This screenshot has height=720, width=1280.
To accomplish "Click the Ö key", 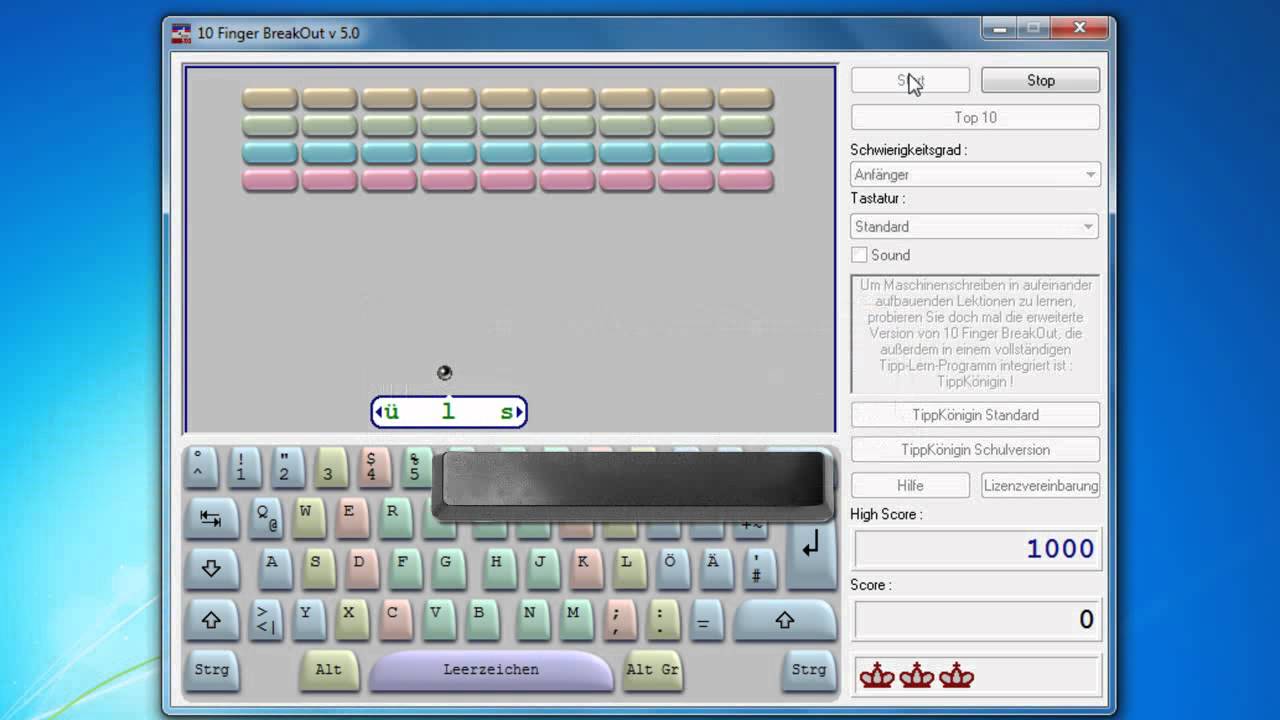I will click(672, 568).
